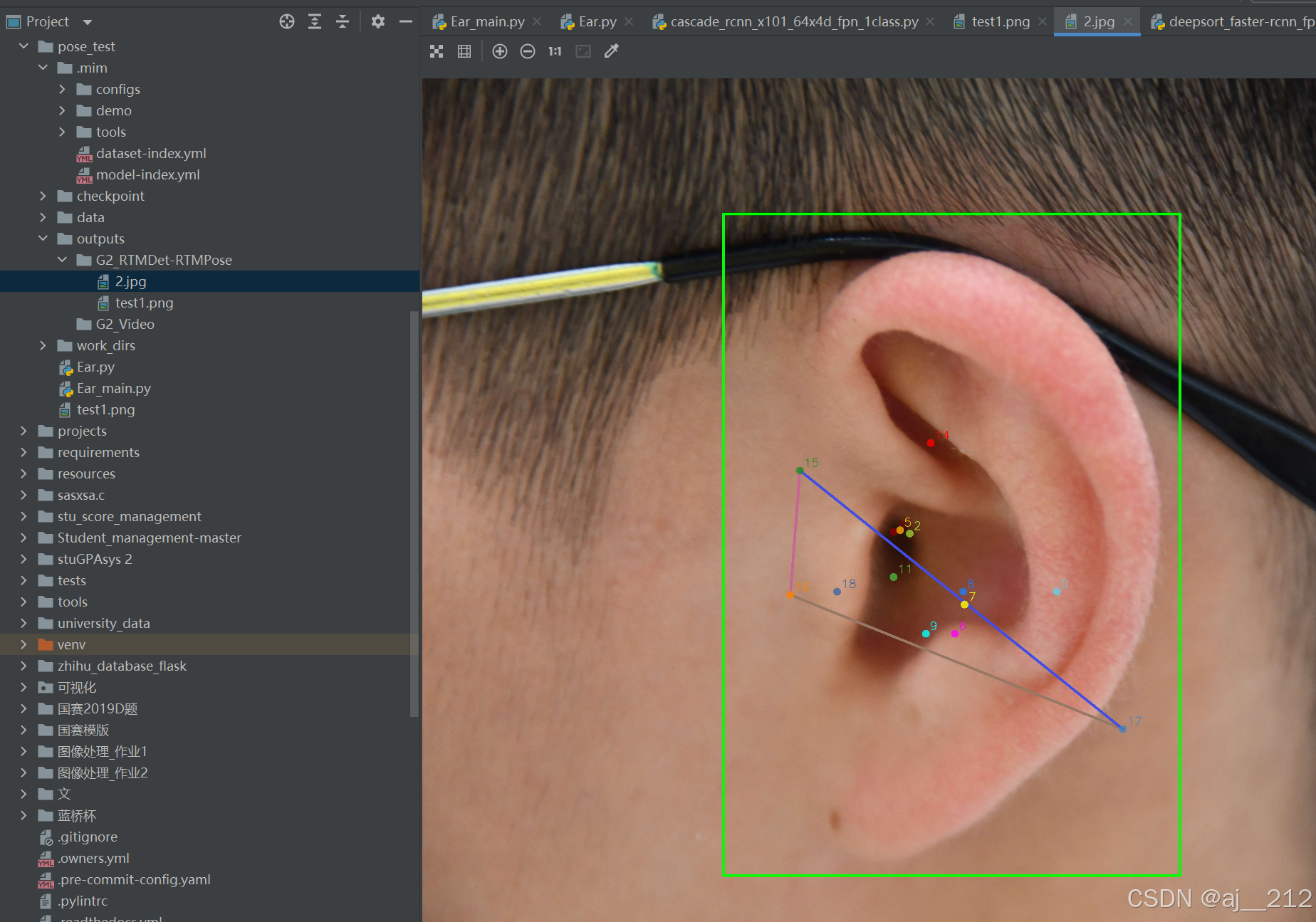
Task: Open Project panel settings gear
Action: tap(378, 21)
